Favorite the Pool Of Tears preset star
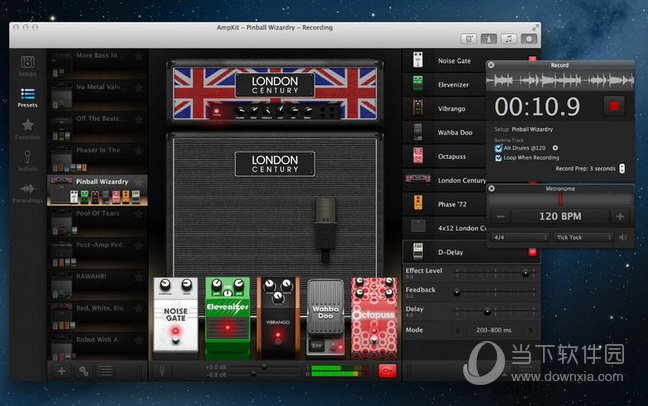 tap(138, 213)
